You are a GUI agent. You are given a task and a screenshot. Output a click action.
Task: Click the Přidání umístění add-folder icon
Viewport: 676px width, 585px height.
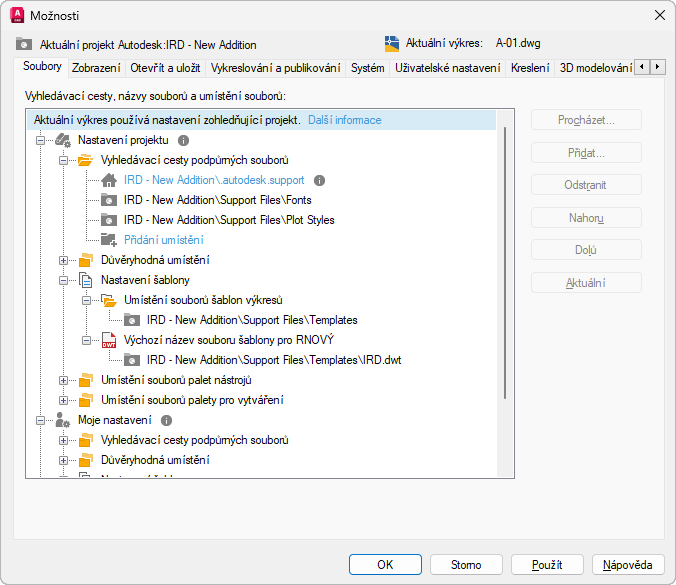pos(109,240)
